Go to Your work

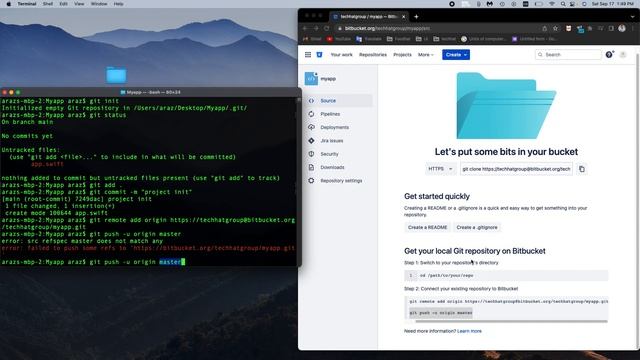pyautogui.click(x=341, y=55)
